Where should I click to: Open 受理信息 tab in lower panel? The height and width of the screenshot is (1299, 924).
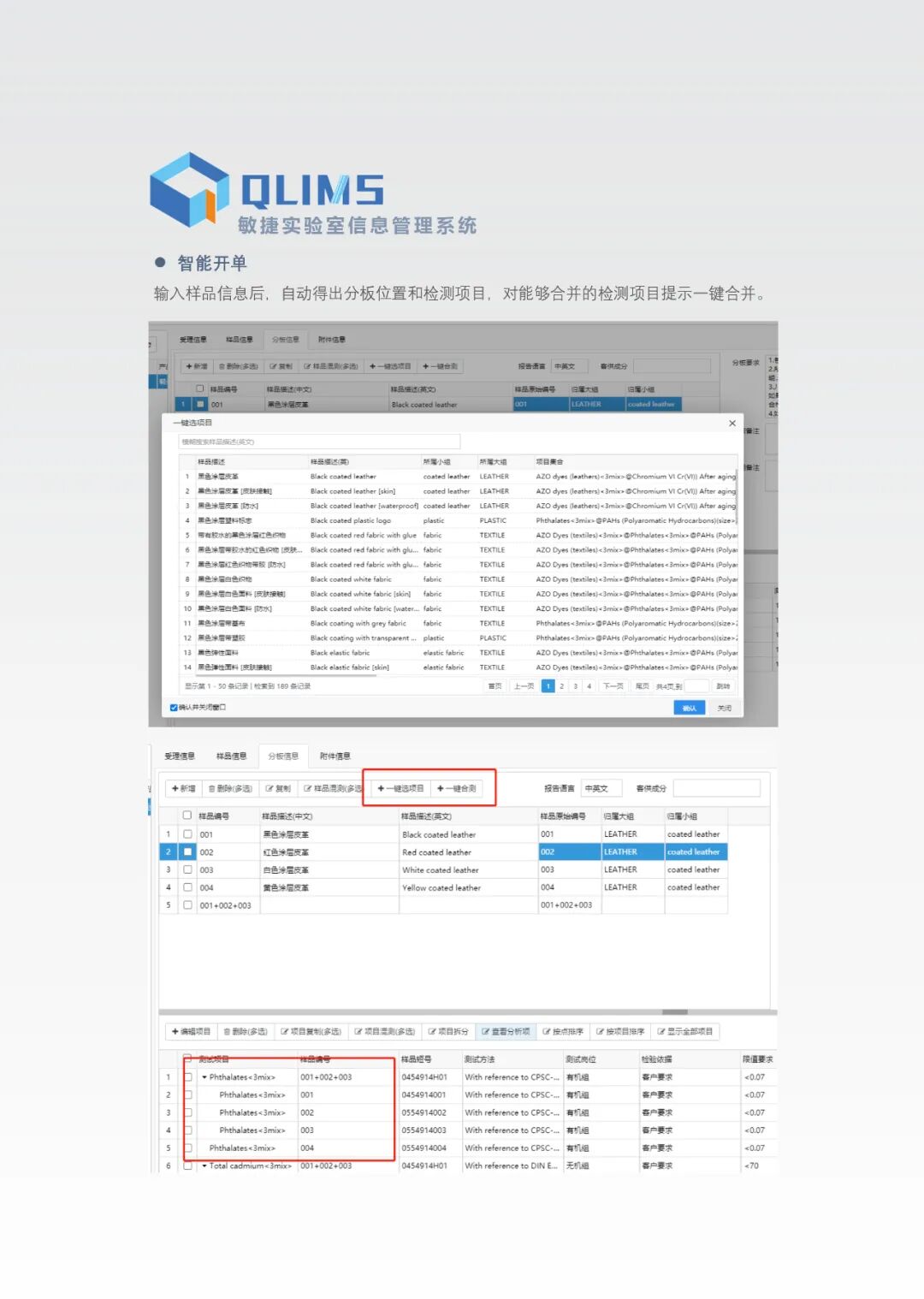point(180,756)
